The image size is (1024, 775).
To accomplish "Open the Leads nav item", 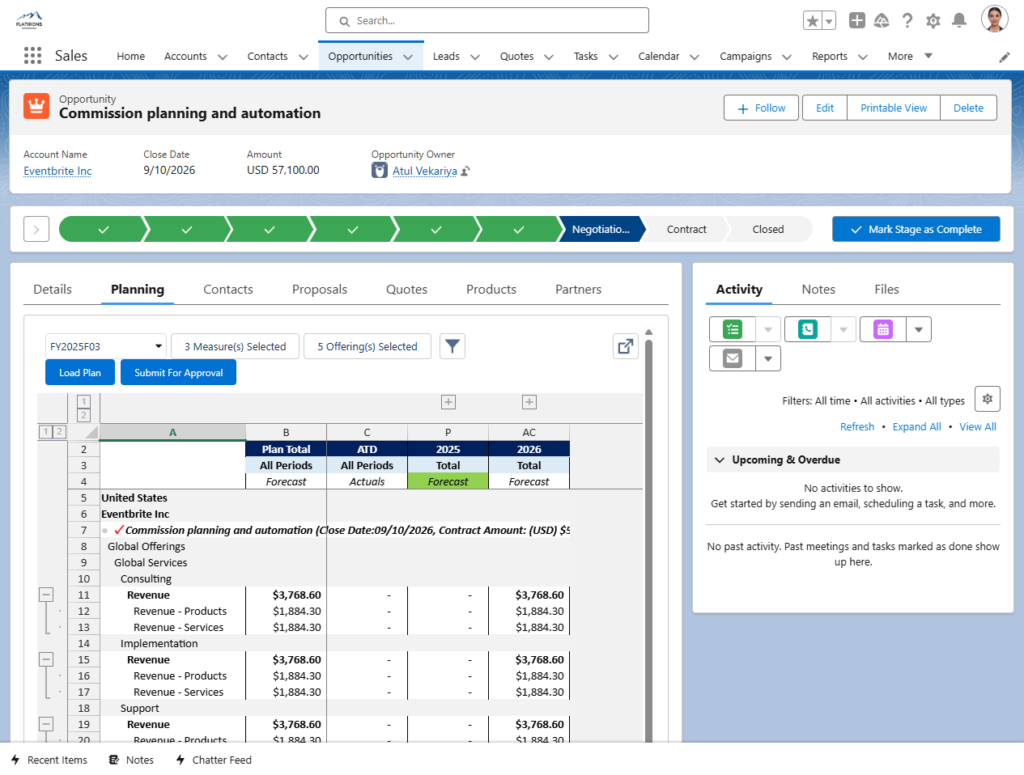I will click(446, 56).
